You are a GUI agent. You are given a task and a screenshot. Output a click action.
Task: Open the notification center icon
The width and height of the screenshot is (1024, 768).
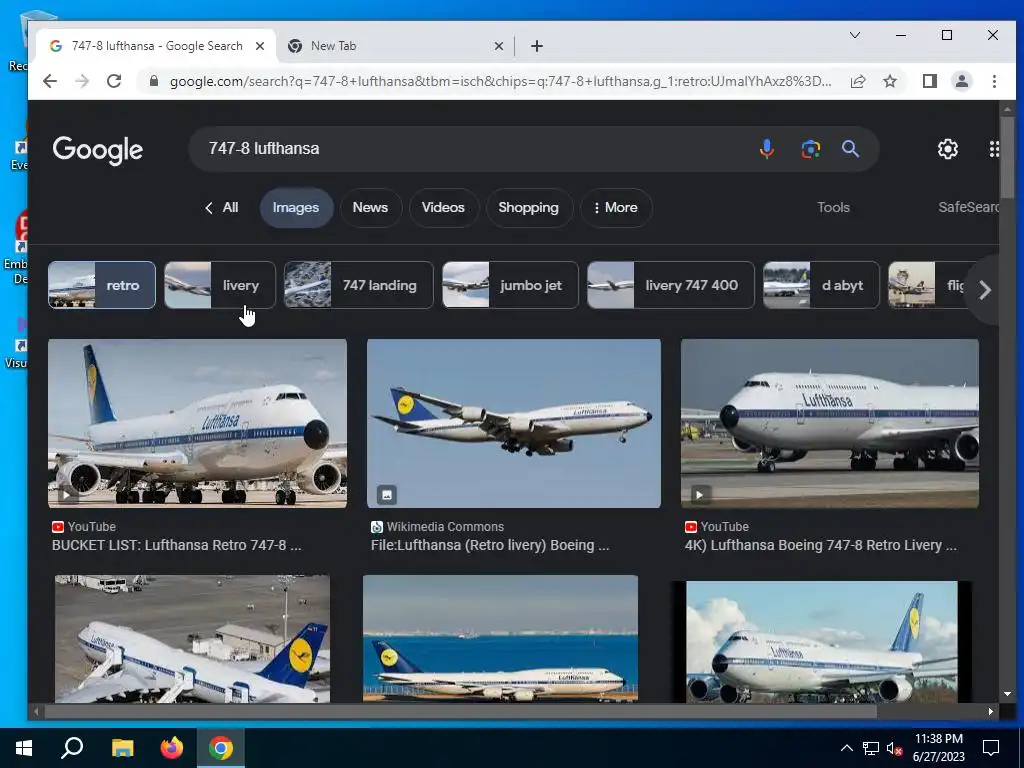coord(991,748)
